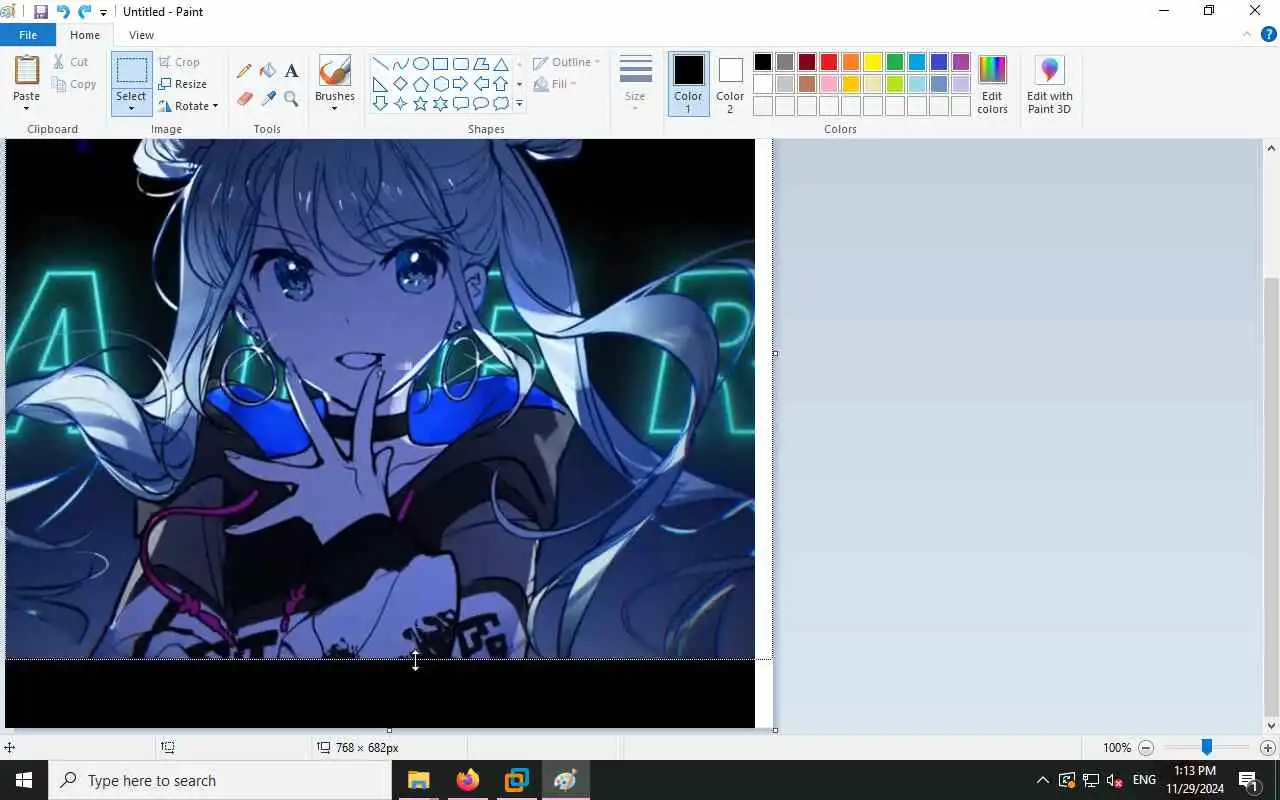Choose the red palette swatch
Screen dimensions: 1280x800
(x=829, y=62)
